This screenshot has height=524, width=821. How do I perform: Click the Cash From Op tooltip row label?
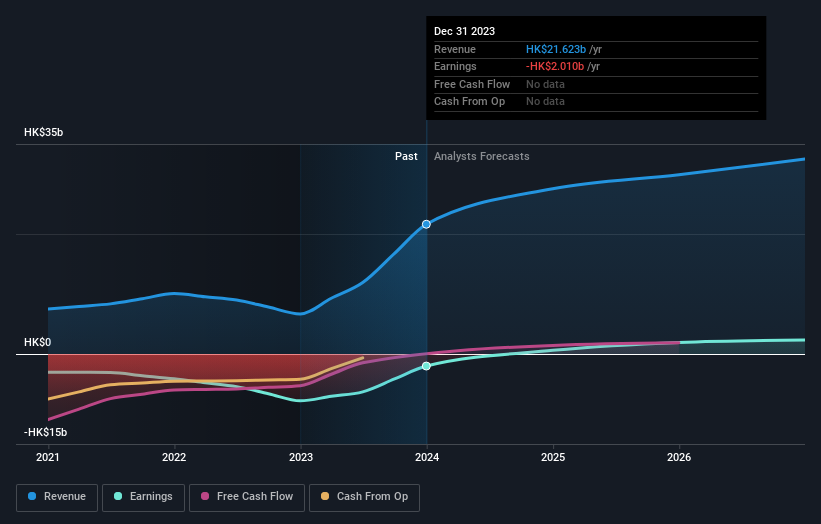[469, 102]
